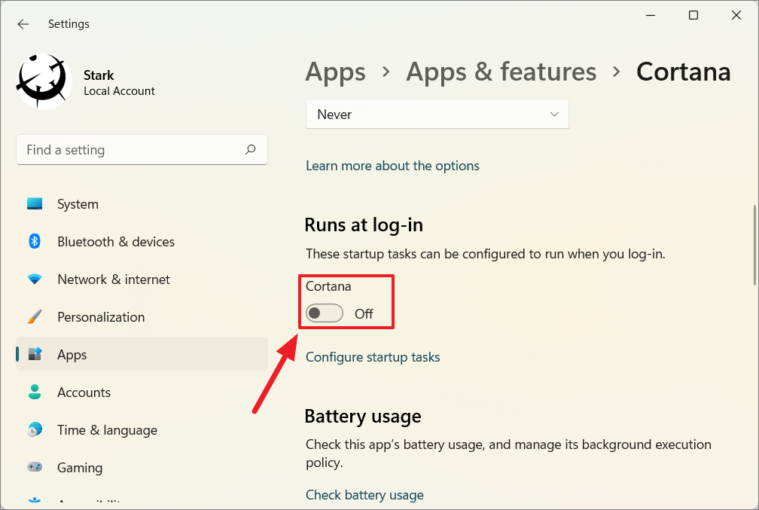Click the Personalization paintbrush icon
This screenshot has width=759, height=510.
pyautogui.click(x=34, y=317)
